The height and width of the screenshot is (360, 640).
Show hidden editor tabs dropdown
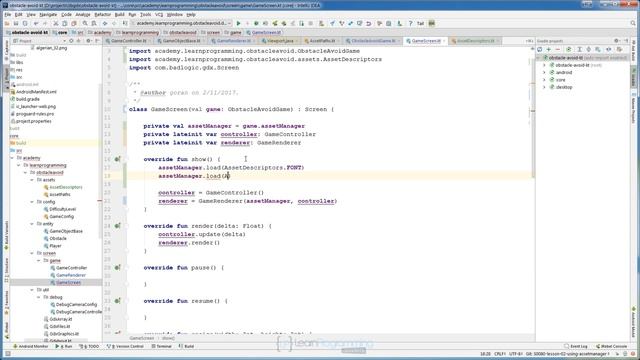(x=529, y=41)
